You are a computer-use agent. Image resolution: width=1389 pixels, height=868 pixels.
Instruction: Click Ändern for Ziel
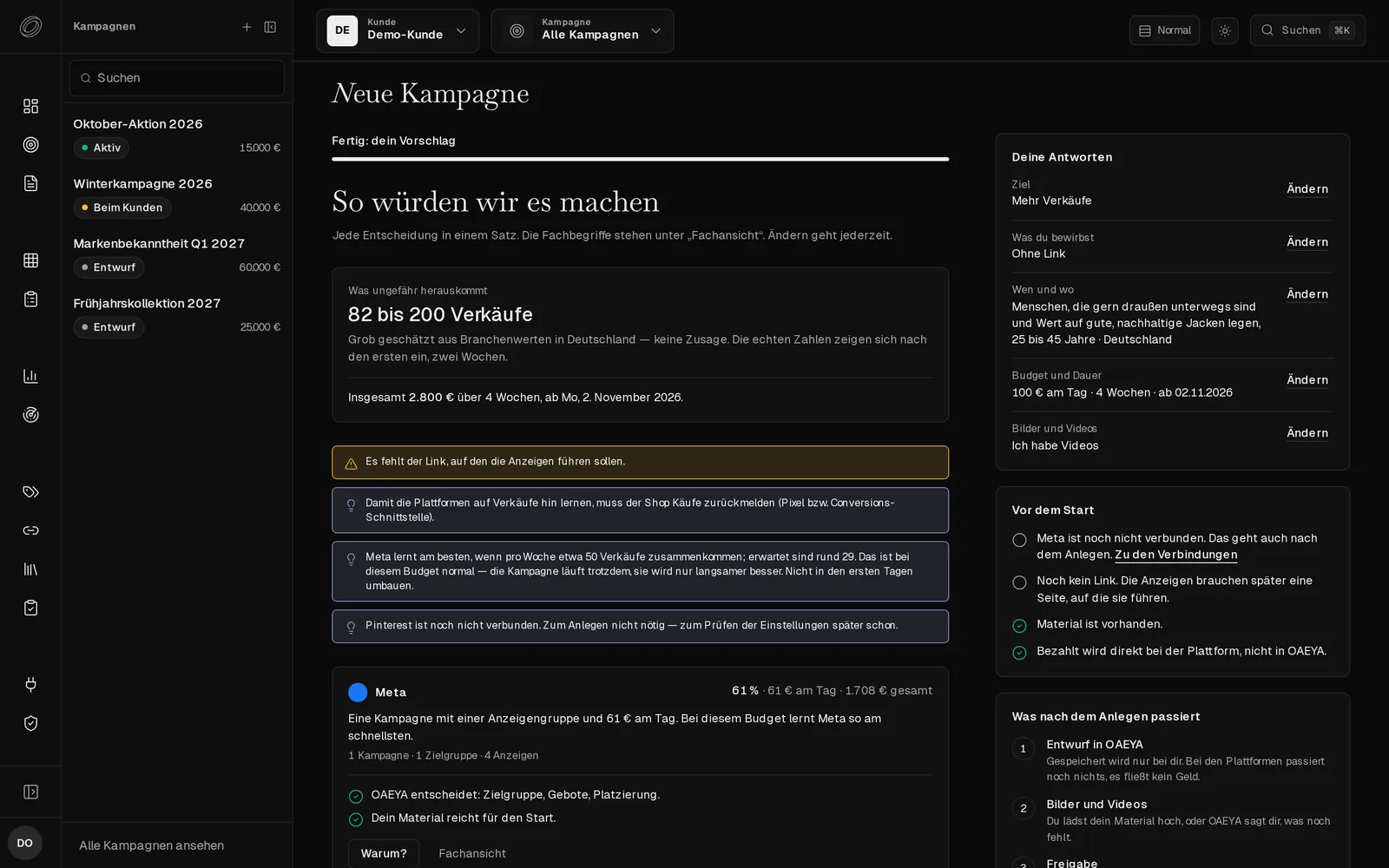[1307, 189]
